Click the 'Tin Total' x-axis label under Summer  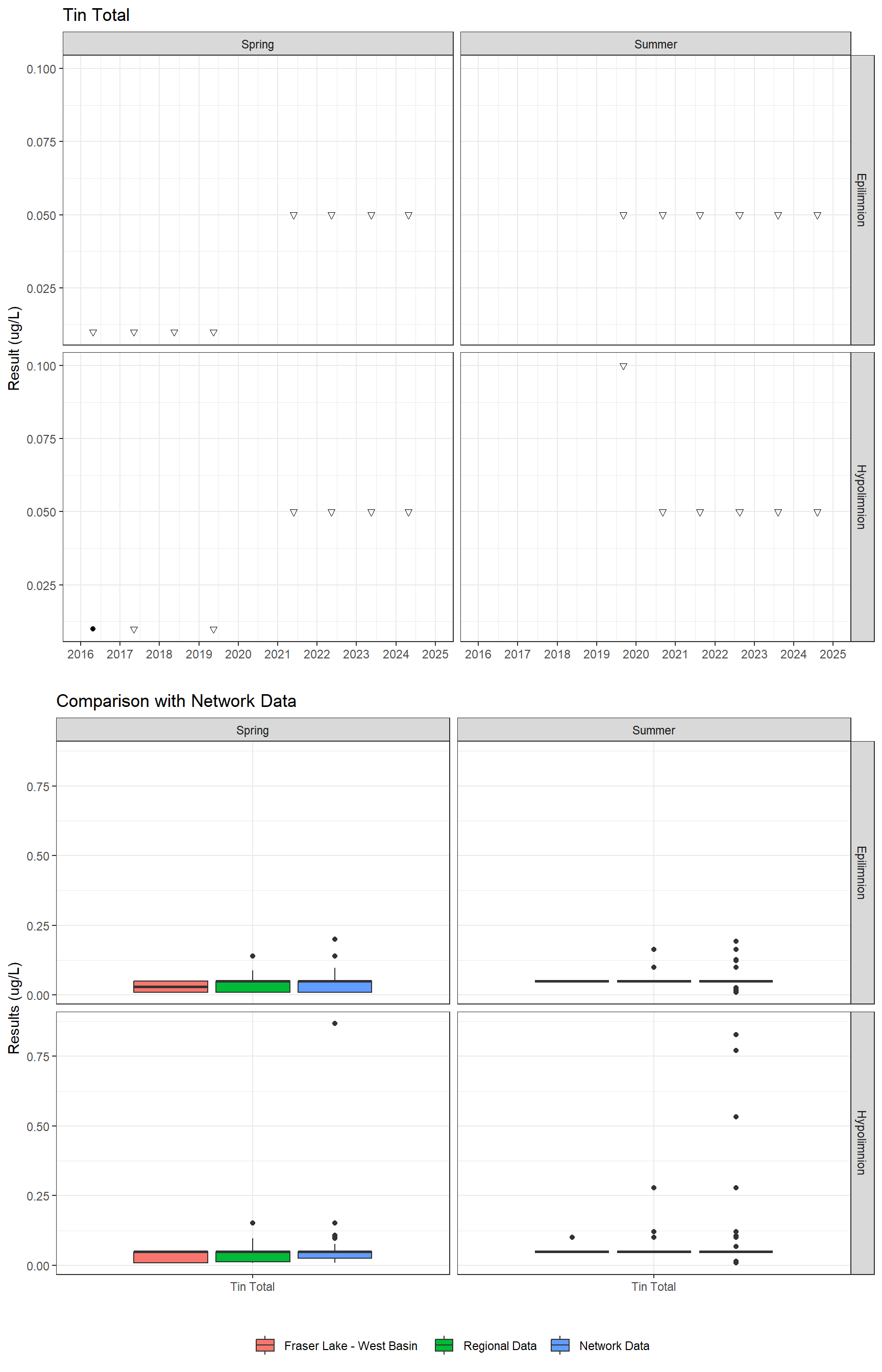point(654,1287)
